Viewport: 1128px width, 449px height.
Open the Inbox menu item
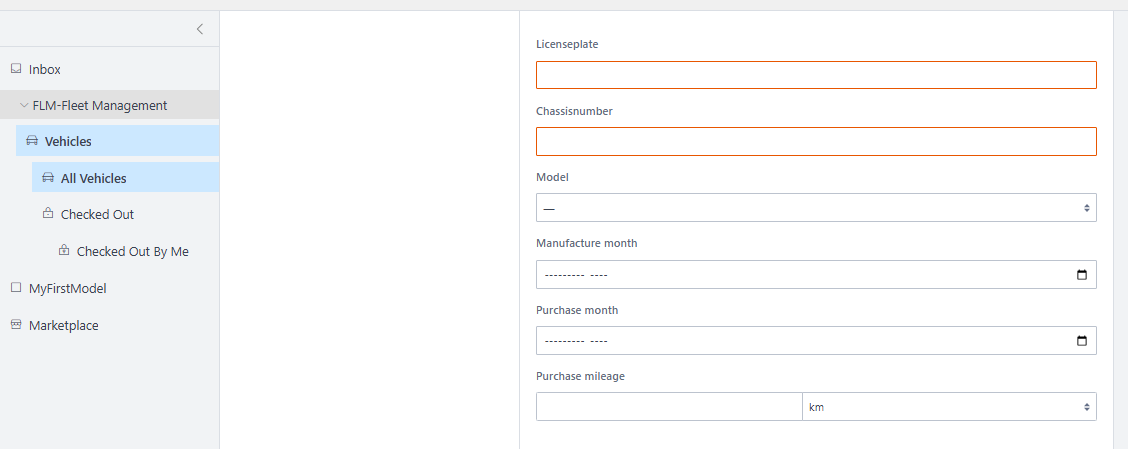(45, 69)
